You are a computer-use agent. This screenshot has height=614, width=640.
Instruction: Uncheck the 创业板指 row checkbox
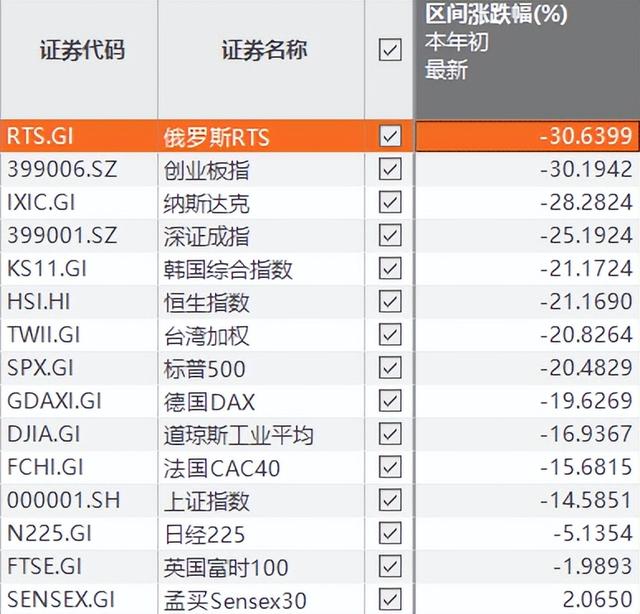[390, 169]
